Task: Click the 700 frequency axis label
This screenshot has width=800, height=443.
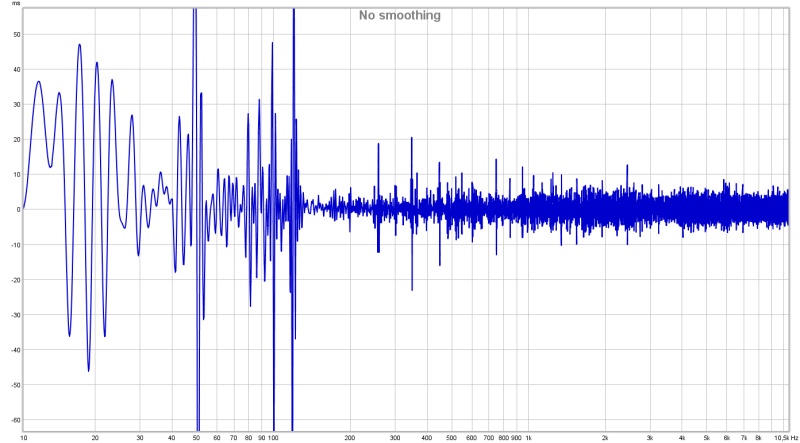Action: (489, 438)
